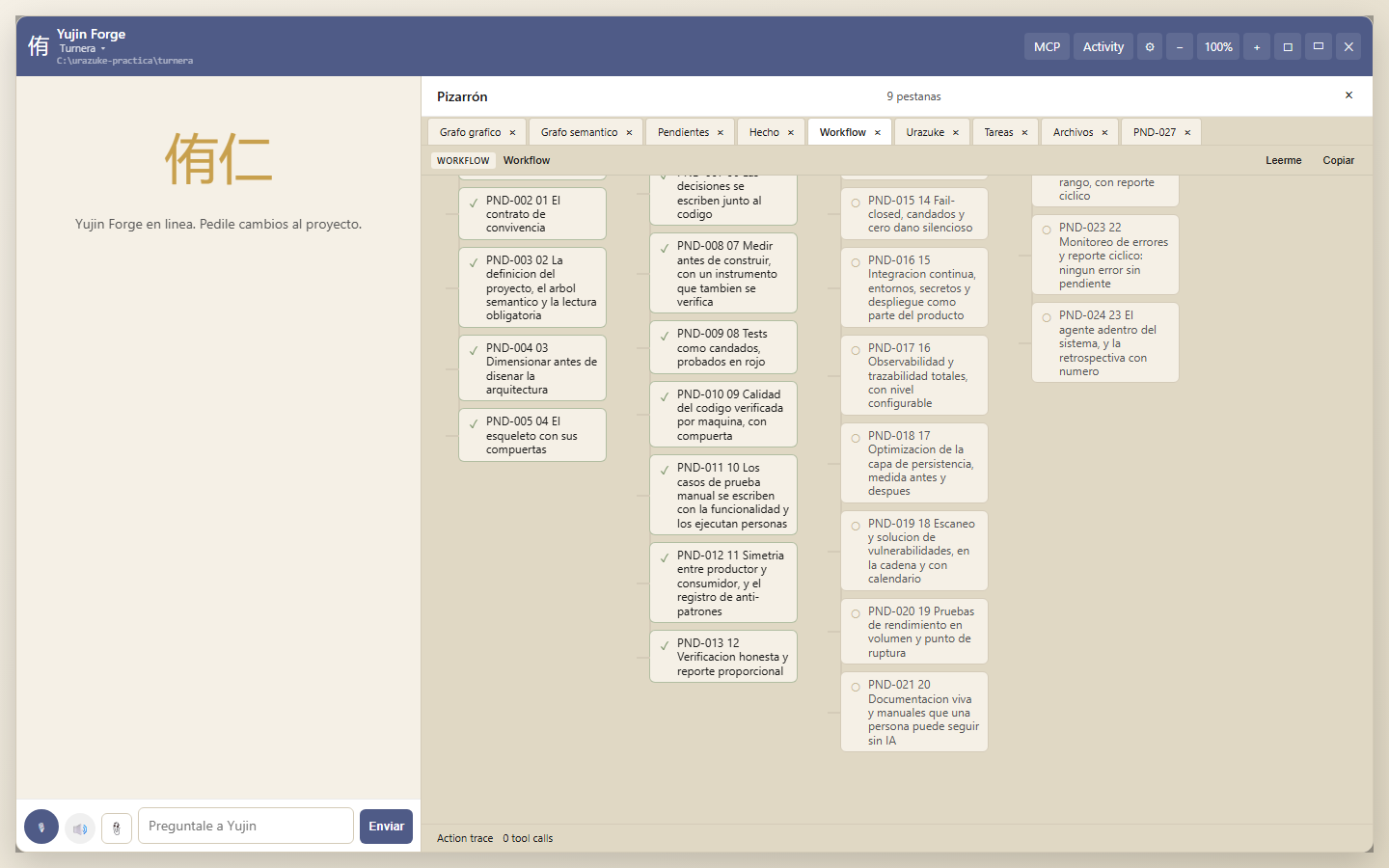Click the MCP button
This screenshot has height=868, width=1389.
pos(1047,46)
